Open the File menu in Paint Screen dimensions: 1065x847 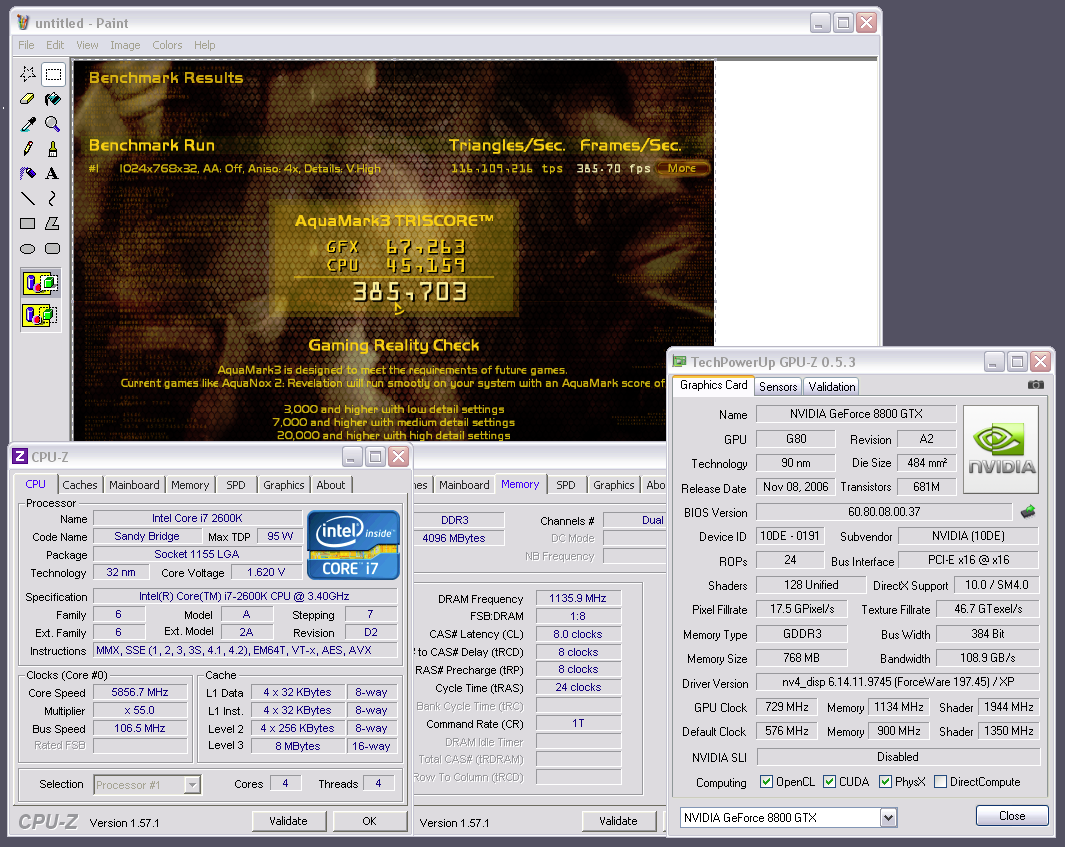coord(26,45)
